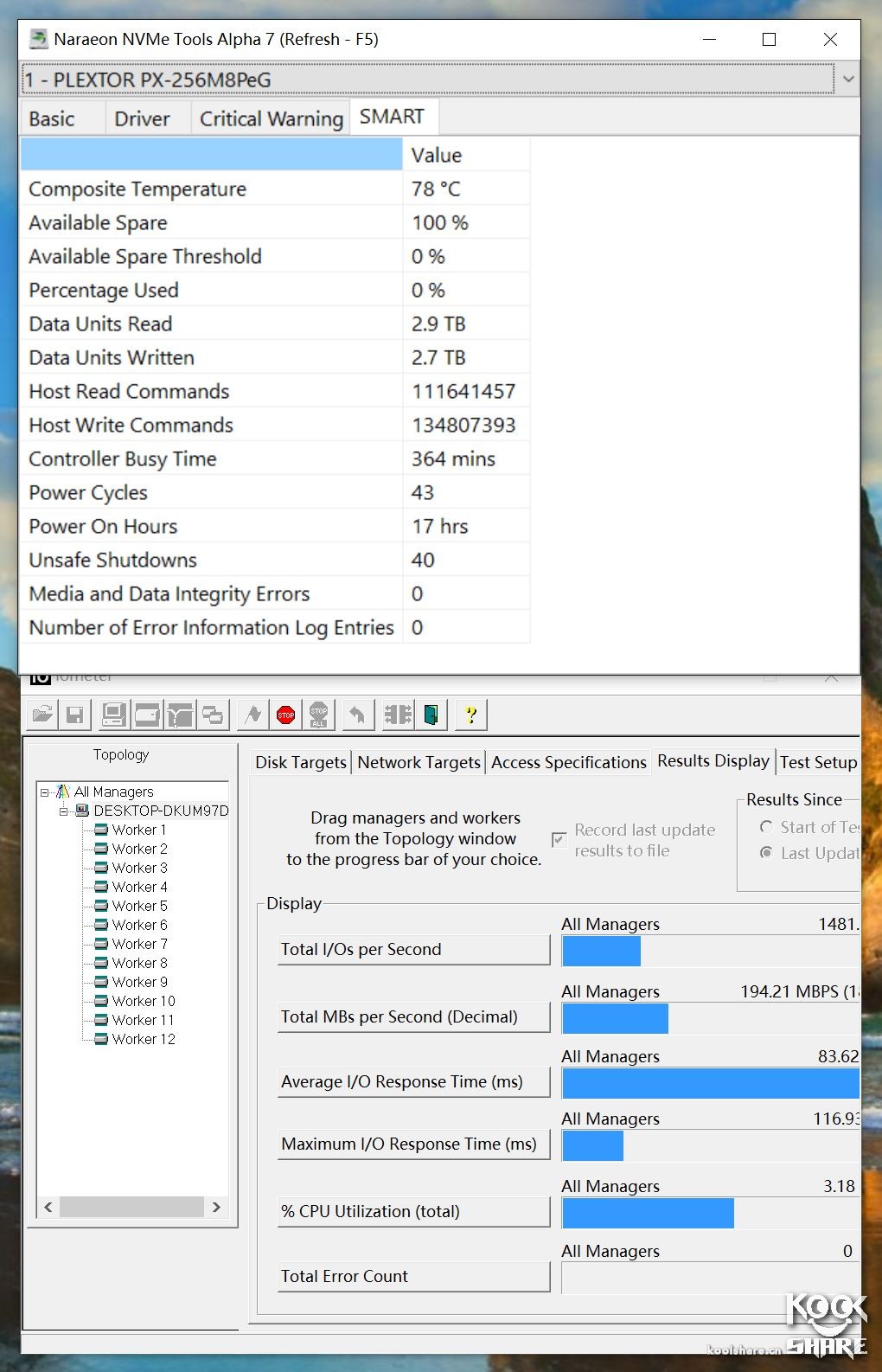
Task: Open a test configuration file in Iometer toolbar
Action: tap(42, 715)
